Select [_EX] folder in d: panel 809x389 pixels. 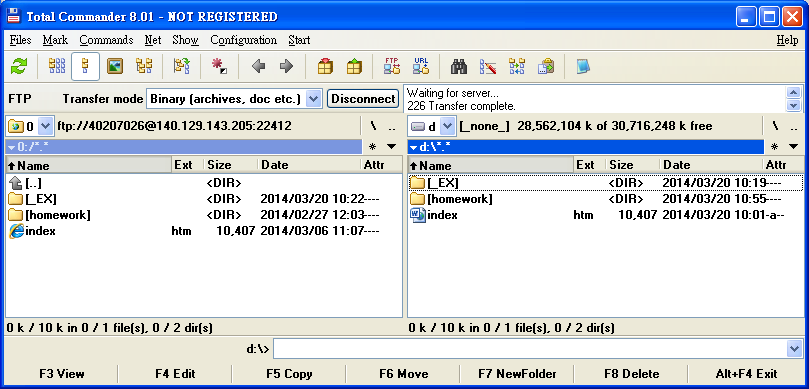point(606,183)
